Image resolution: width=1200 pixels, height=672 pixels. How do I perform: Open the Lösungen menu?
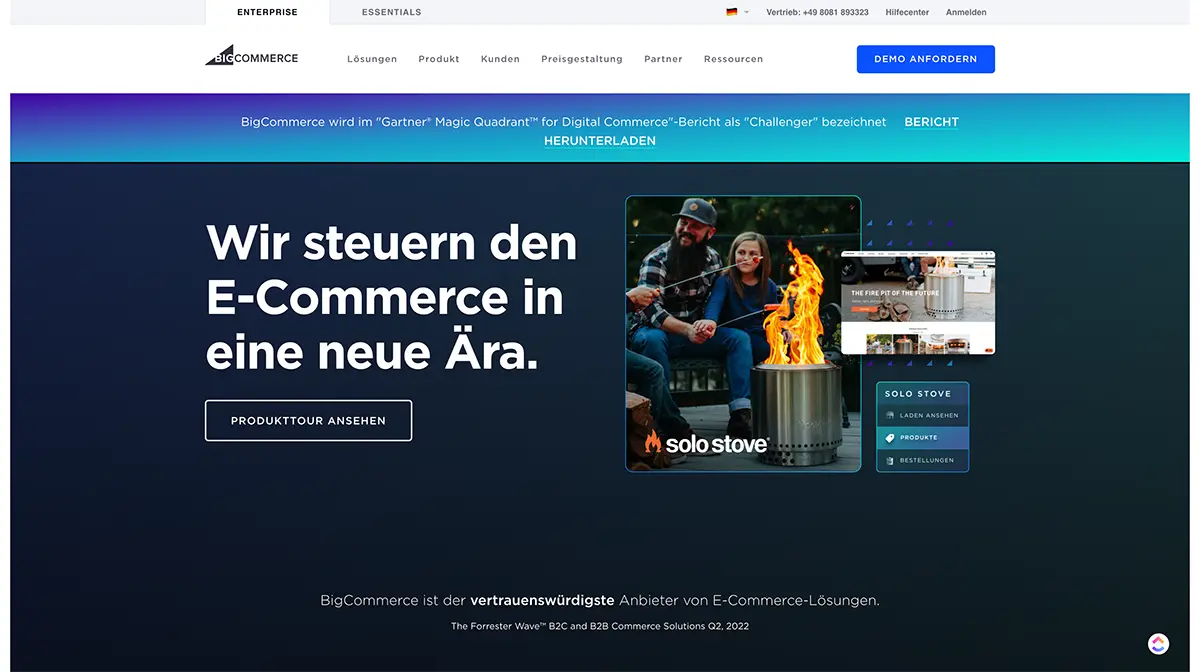372,59
